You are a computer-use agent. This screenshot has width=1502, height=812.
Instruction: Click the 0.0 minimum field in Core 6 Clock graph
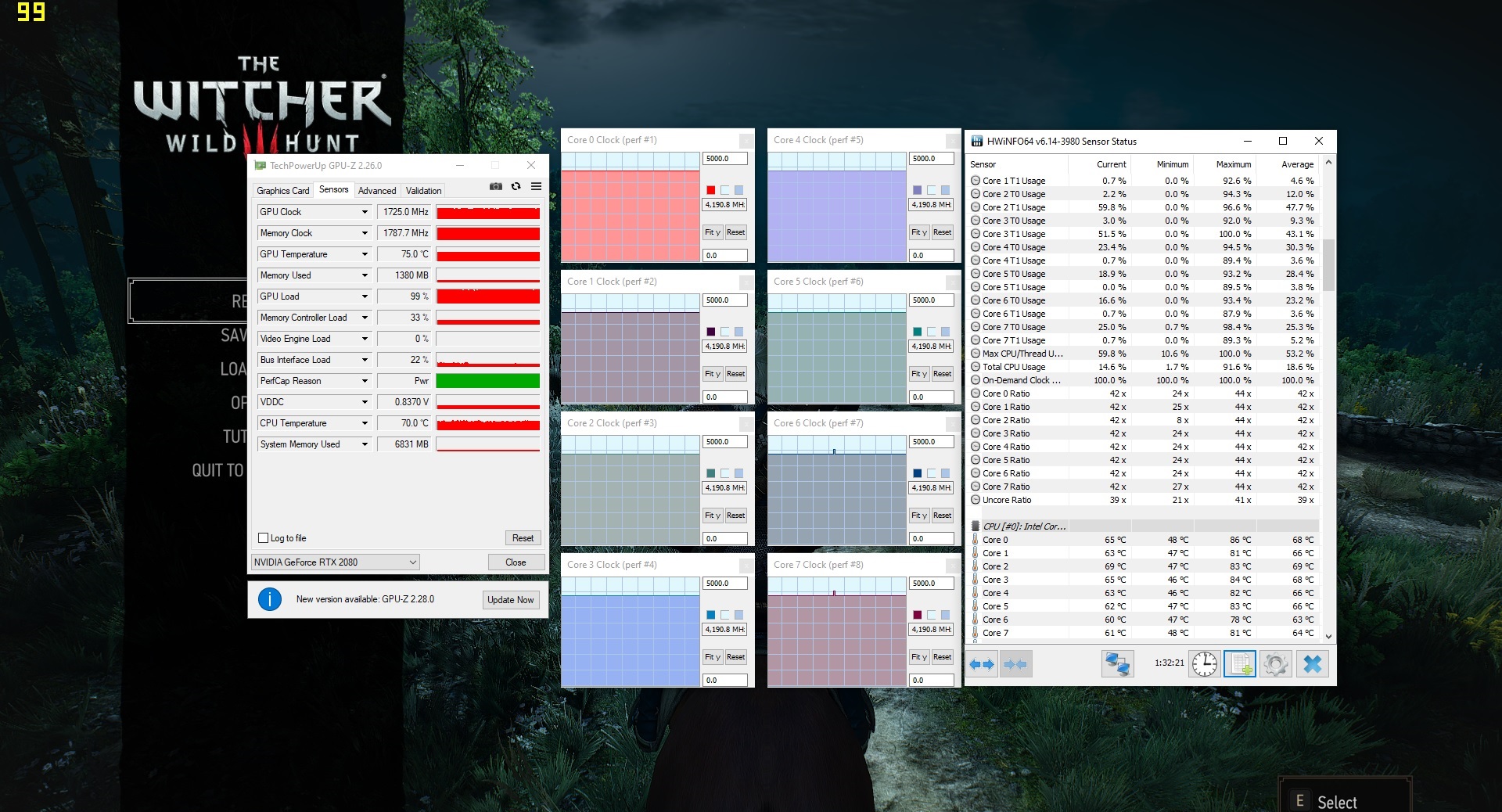pos(932,539)
